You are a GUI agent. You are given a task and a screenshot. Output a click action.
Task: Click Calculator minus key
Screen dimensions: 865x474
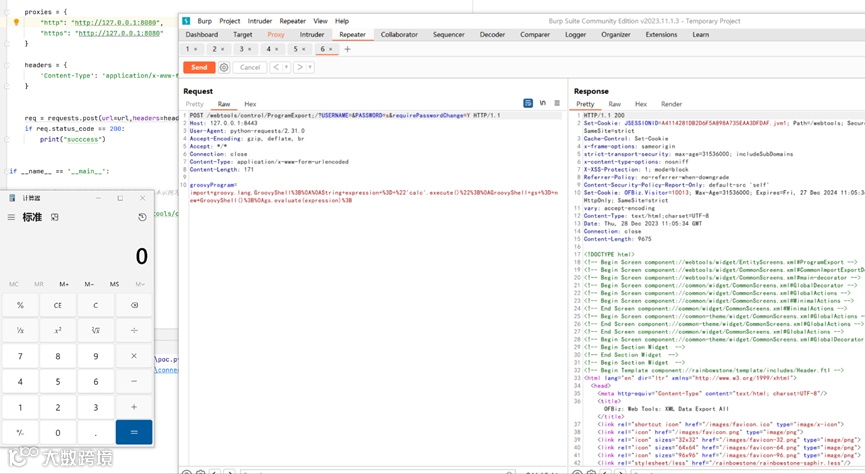click(134, 381)
